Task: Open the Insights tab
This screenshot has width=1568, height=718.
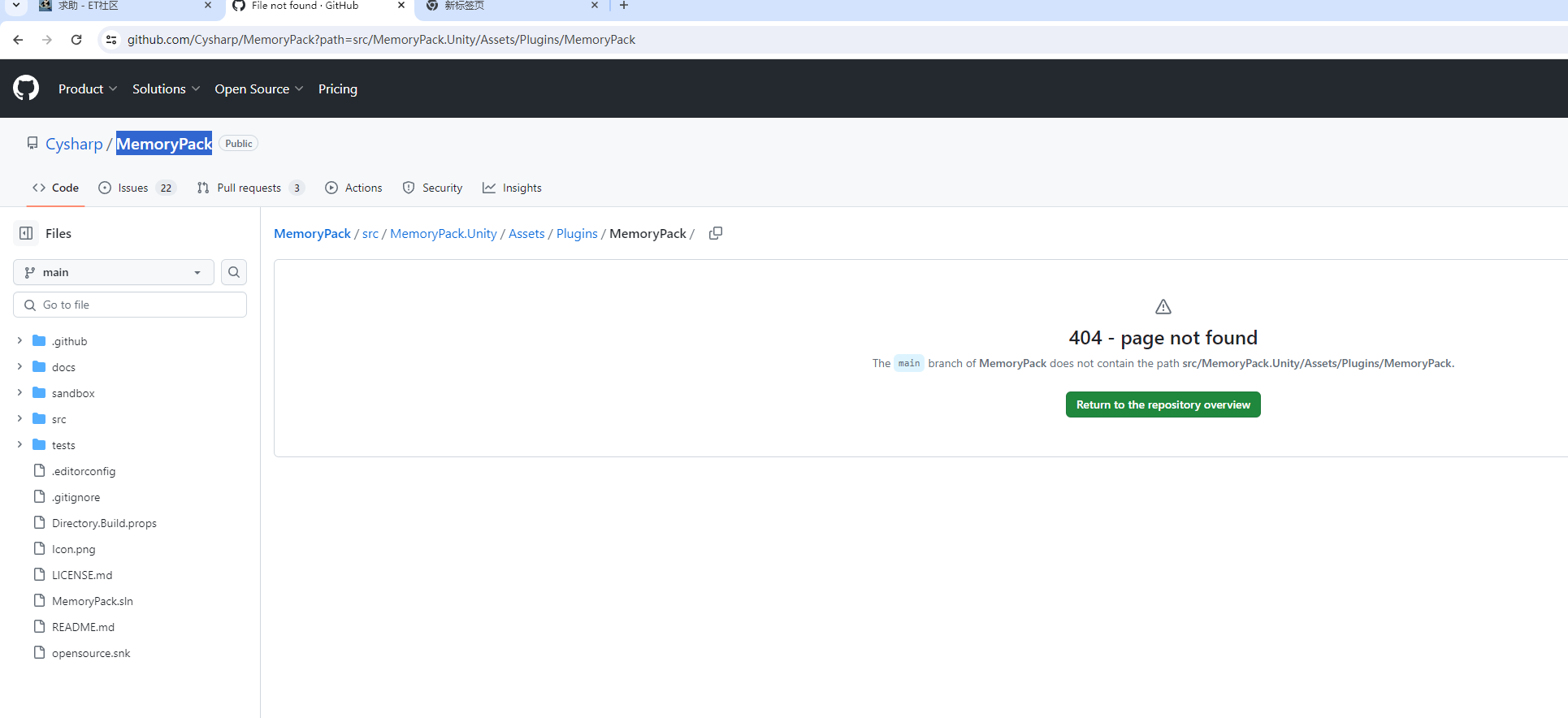Action: tap(512, 188)
